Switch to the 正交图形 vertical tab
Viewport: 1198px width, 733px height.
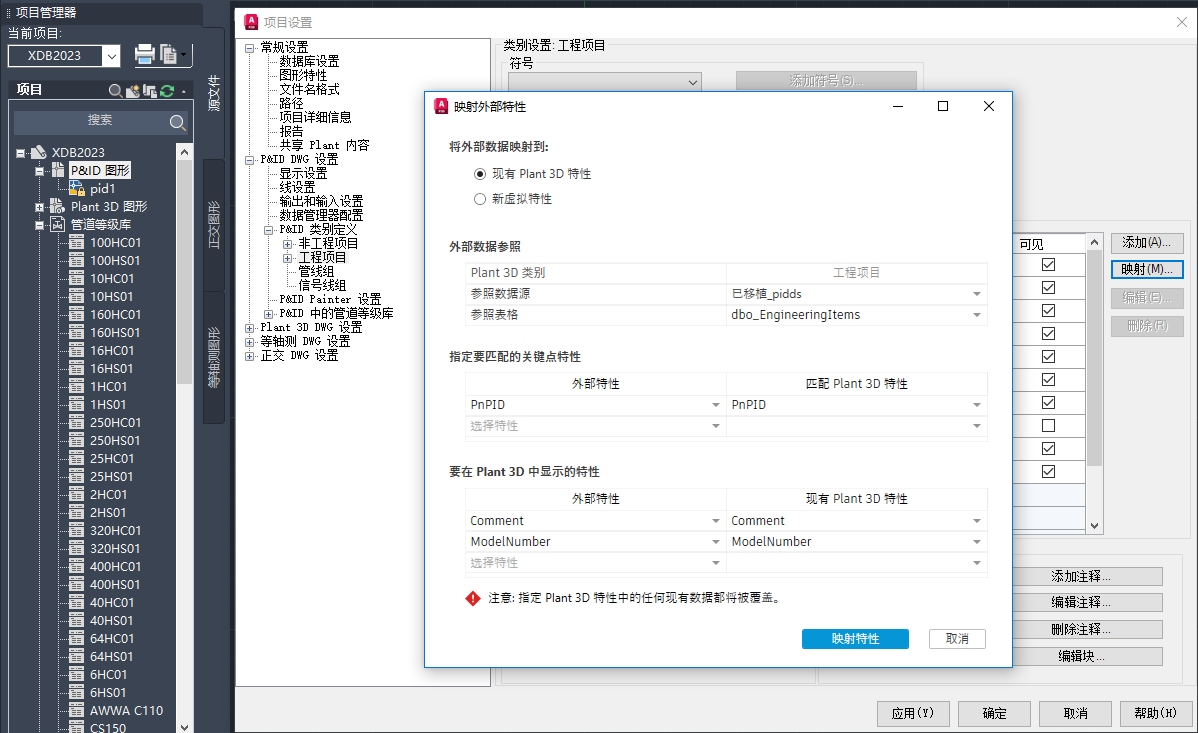point(214,225)
